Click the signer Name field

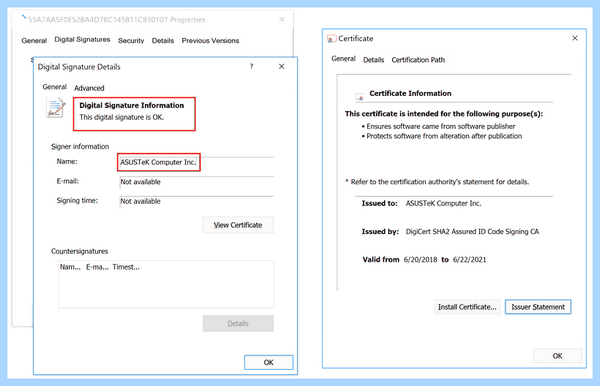197,162
